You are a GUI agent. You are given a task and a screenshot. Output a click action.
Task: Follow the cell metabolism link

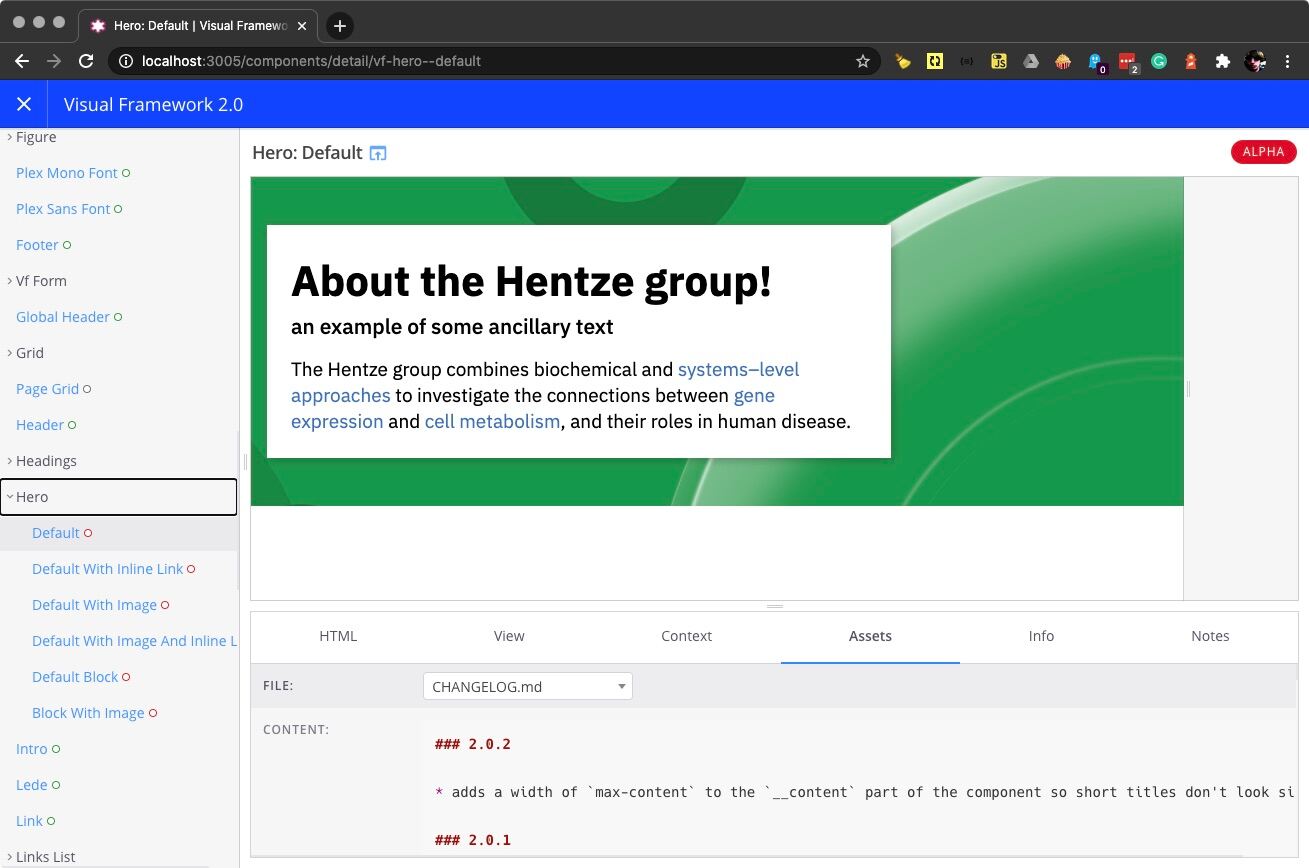click(492, 422)
